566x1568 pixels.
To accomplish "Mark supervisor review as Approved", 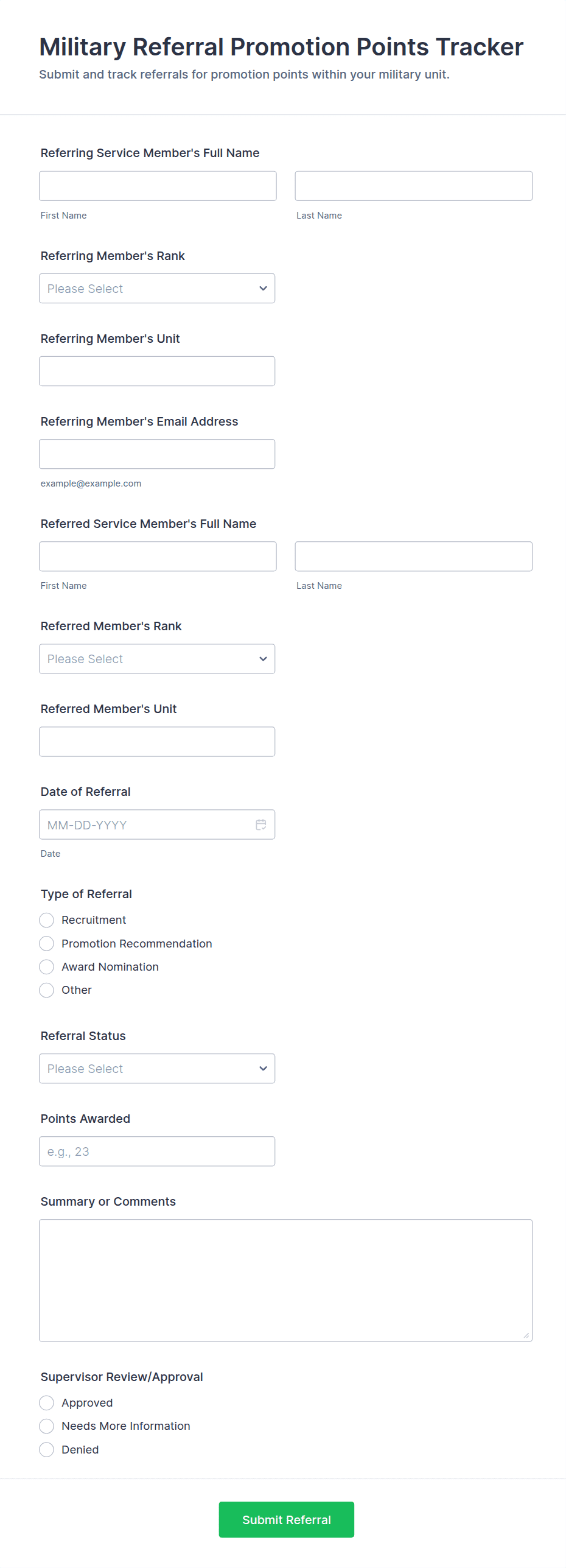I will click(x=47, y=1403).
